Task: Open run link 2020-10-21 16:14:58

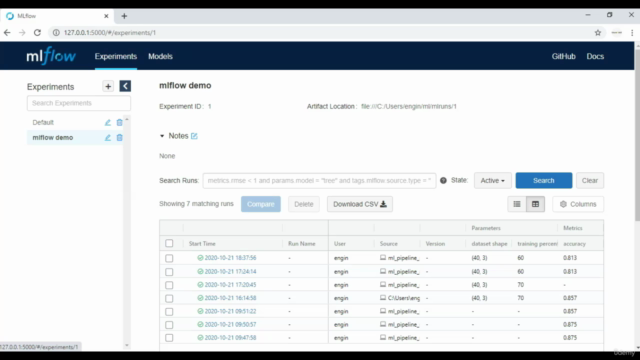Action: point(230,298)
